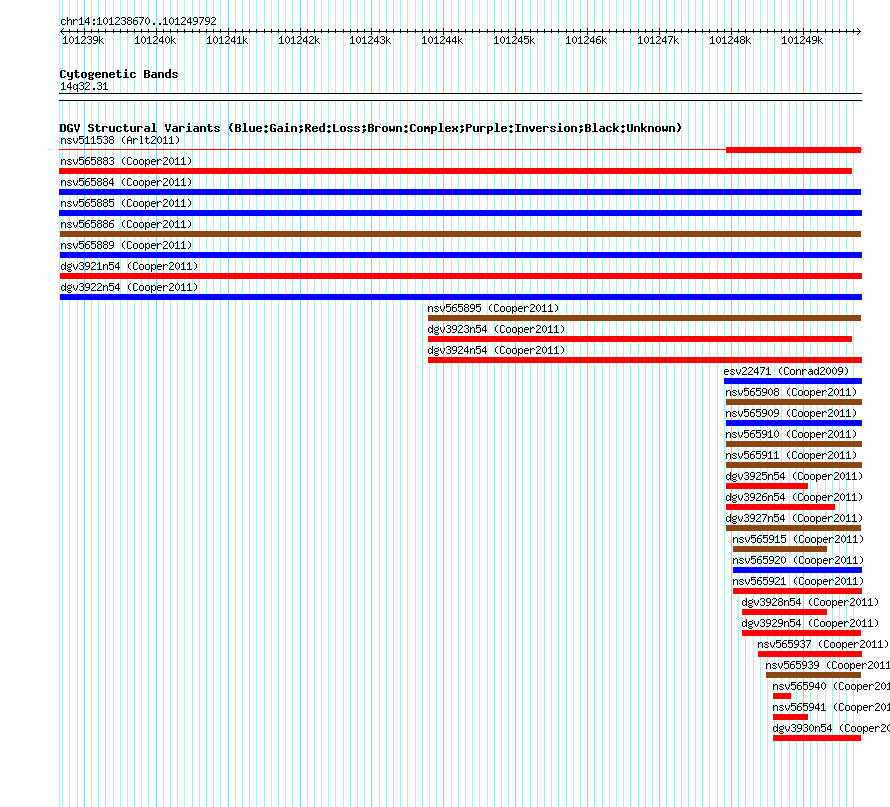Viewport: 890px width, 807px height.
Task: Select the red nsv511538 loss bar
Action: [x=794, y=150]
